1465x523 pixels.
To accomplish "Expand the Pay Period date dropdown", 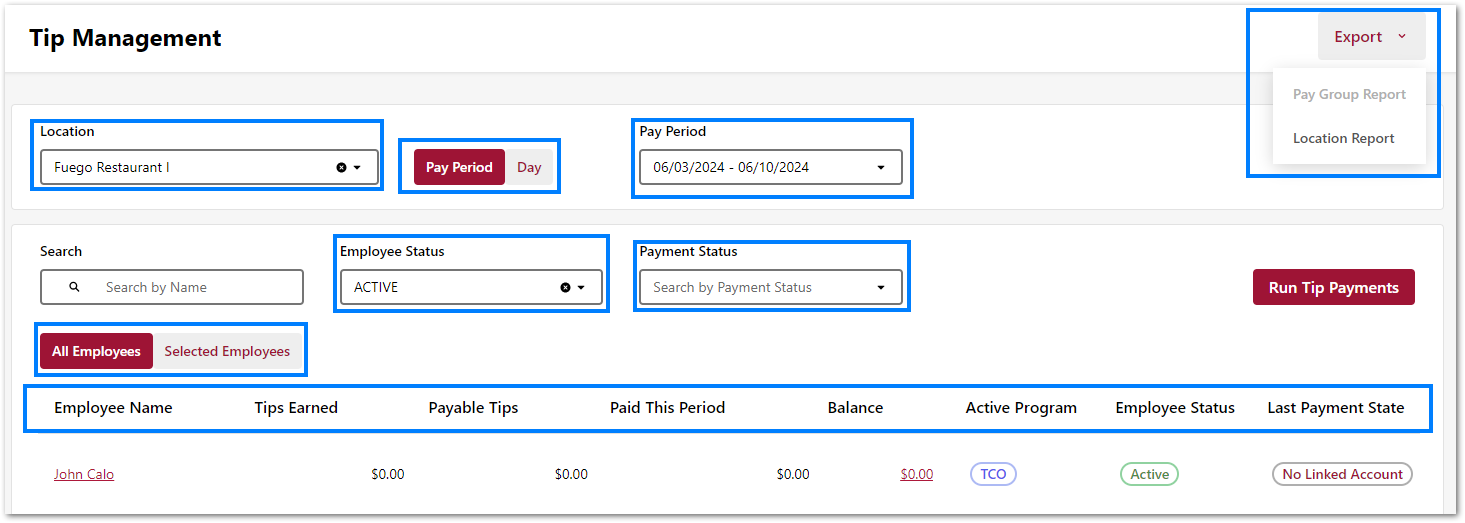I will pos(881,168).
